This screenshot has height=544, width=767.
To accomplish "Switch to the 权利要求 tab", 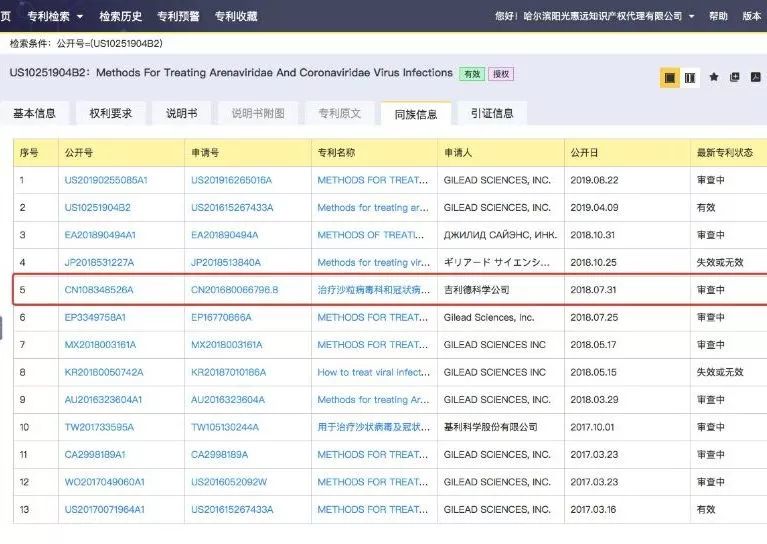I will click(x=111, y=113).
